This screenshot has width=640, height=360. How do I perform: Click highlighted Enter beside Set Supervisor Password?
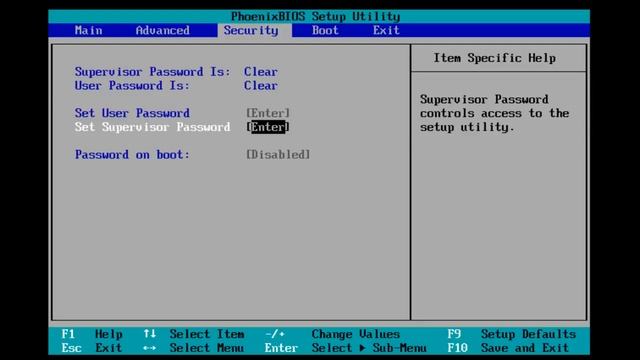[268, 127]
